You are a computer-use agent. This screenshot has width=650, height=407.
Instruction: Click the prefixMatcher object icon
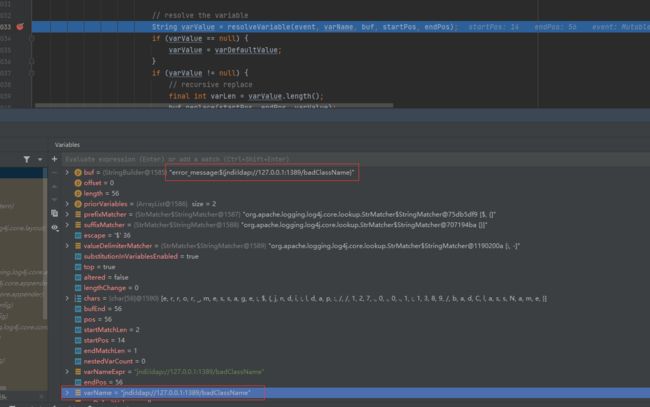[78, 214]
